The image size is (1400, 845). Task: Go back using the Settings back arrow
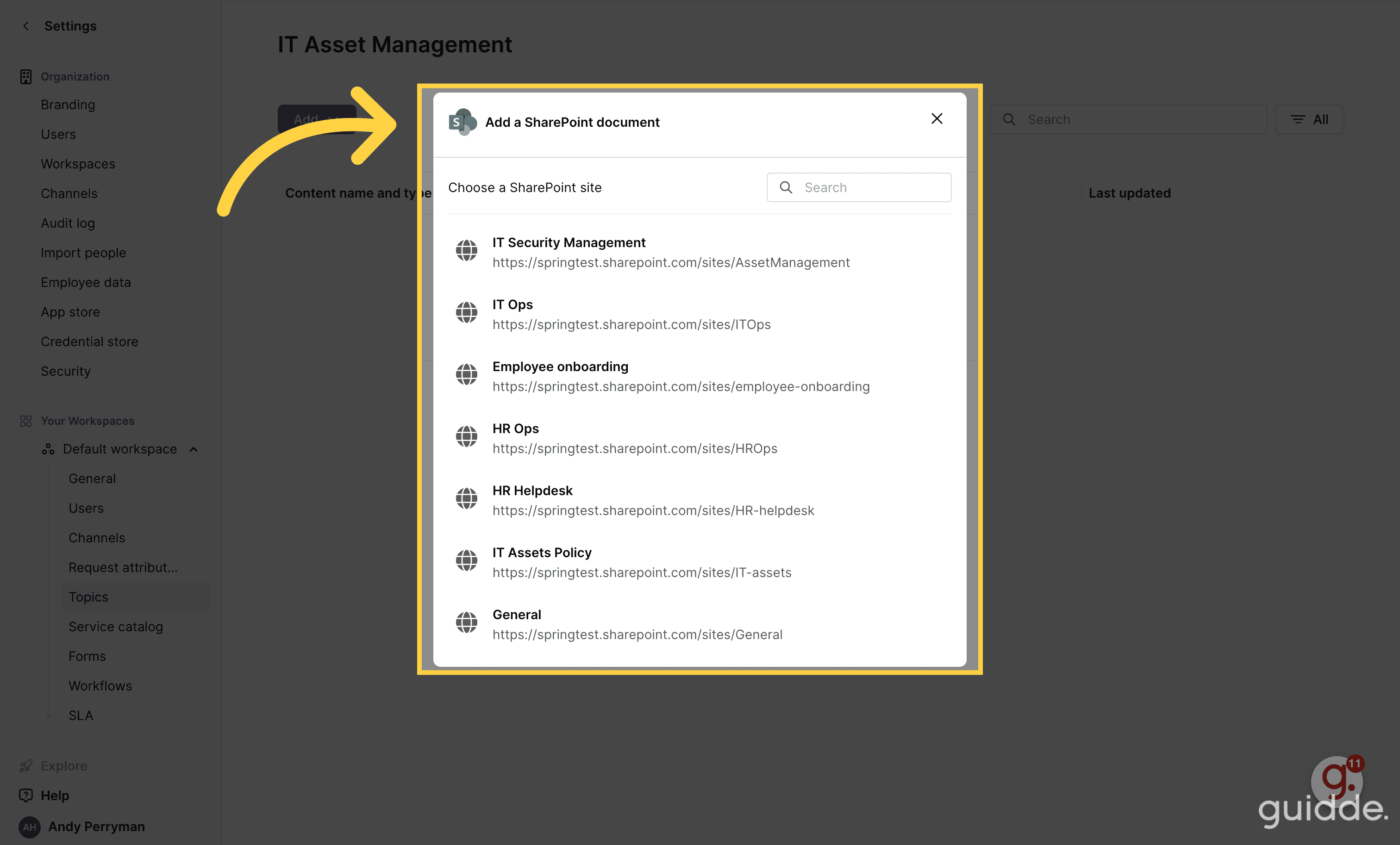[x=25, y=26]
